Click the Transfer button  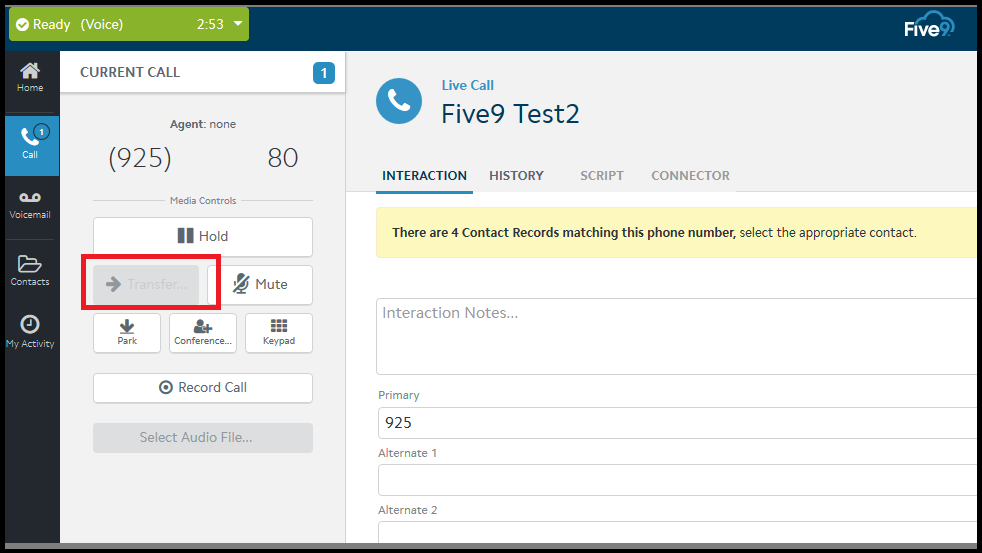(146, 285)
